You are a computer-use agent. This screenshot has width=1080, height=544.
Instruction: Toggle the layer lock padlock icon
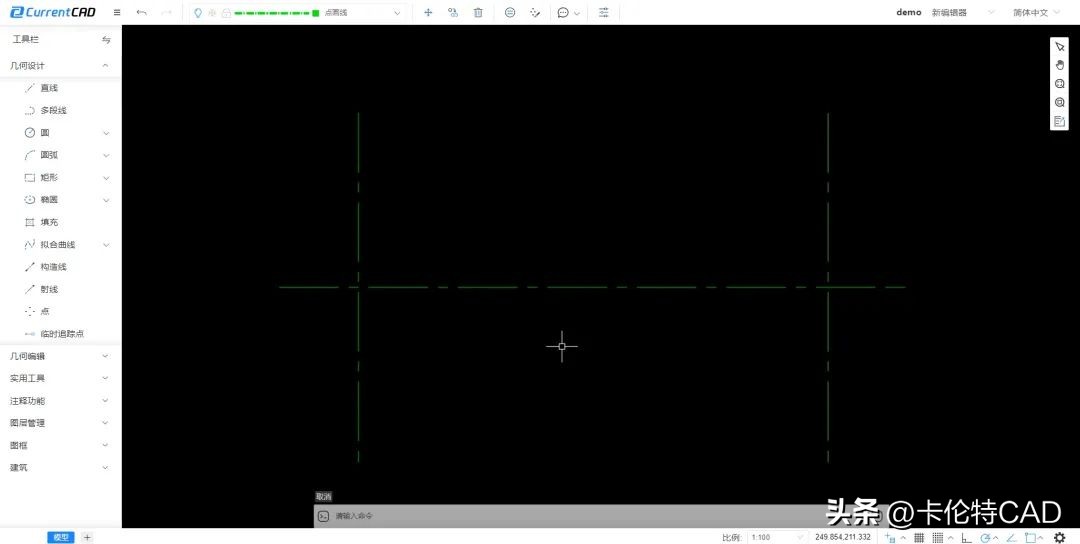point(225,13)
